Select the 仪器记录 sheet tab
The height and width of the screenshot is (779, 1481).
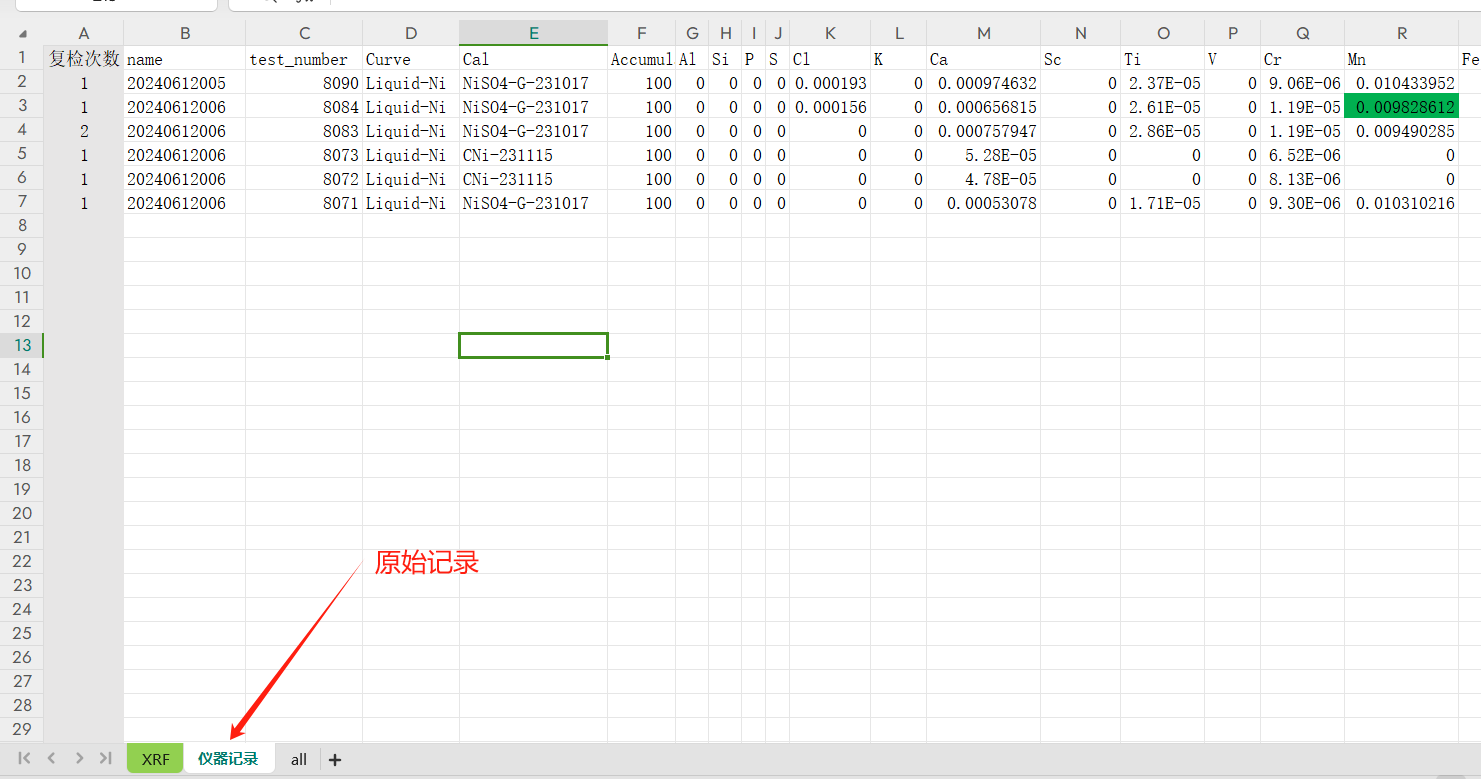228,759
